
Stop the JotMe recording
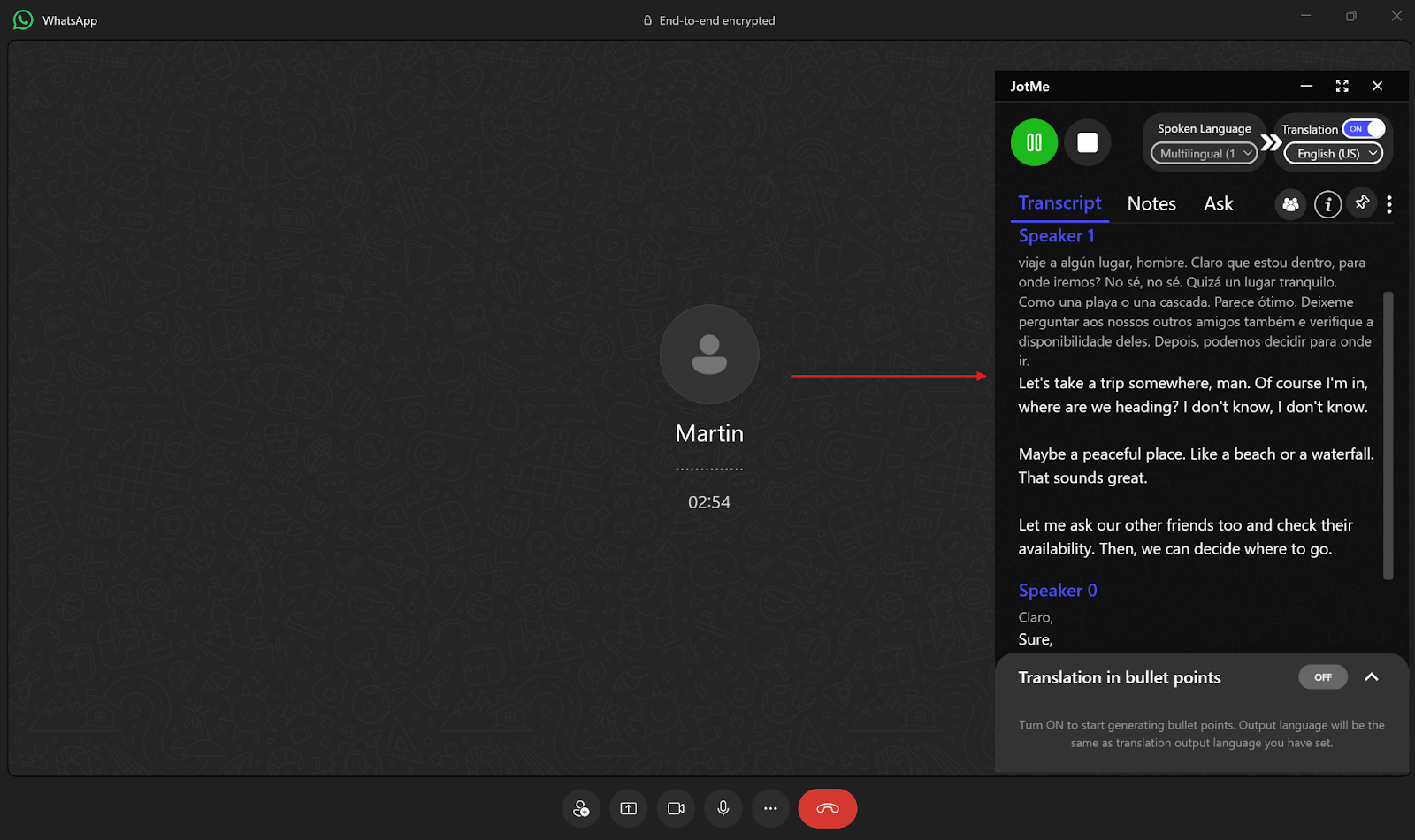click(1087, 142)
